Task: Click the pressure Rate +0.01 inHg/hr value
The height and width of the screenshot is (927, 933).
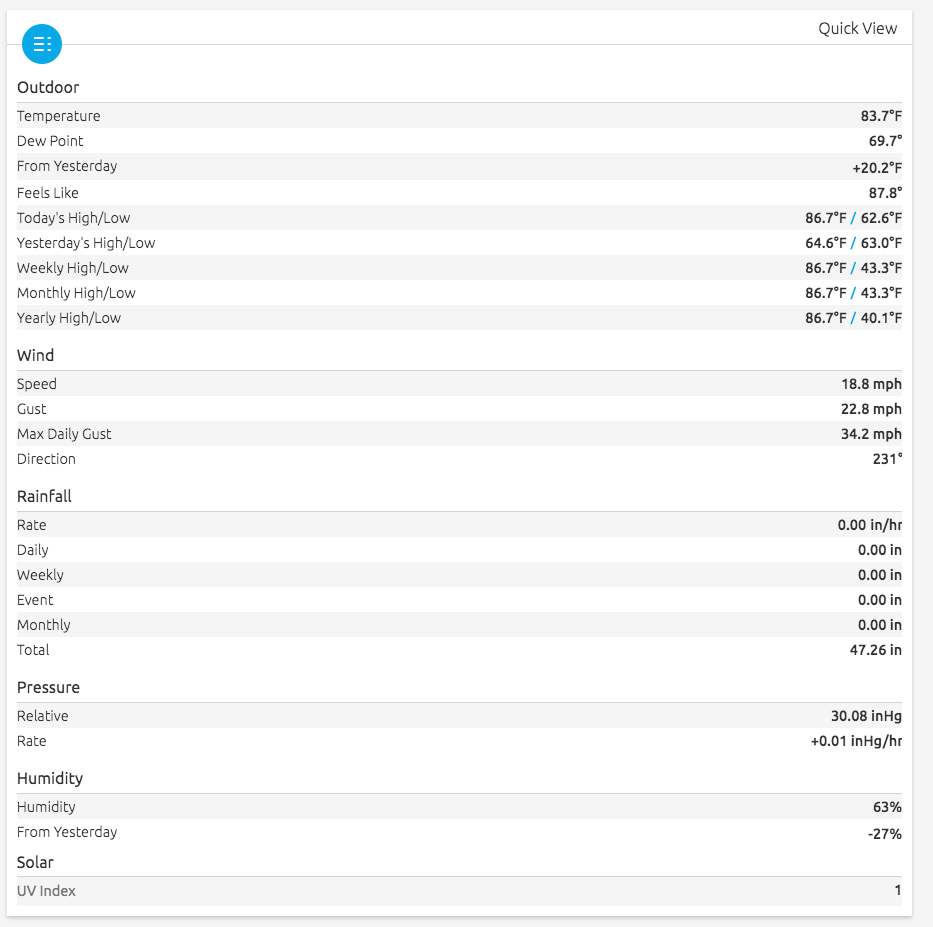Action: pyautogui.click(x=856, y=741)
